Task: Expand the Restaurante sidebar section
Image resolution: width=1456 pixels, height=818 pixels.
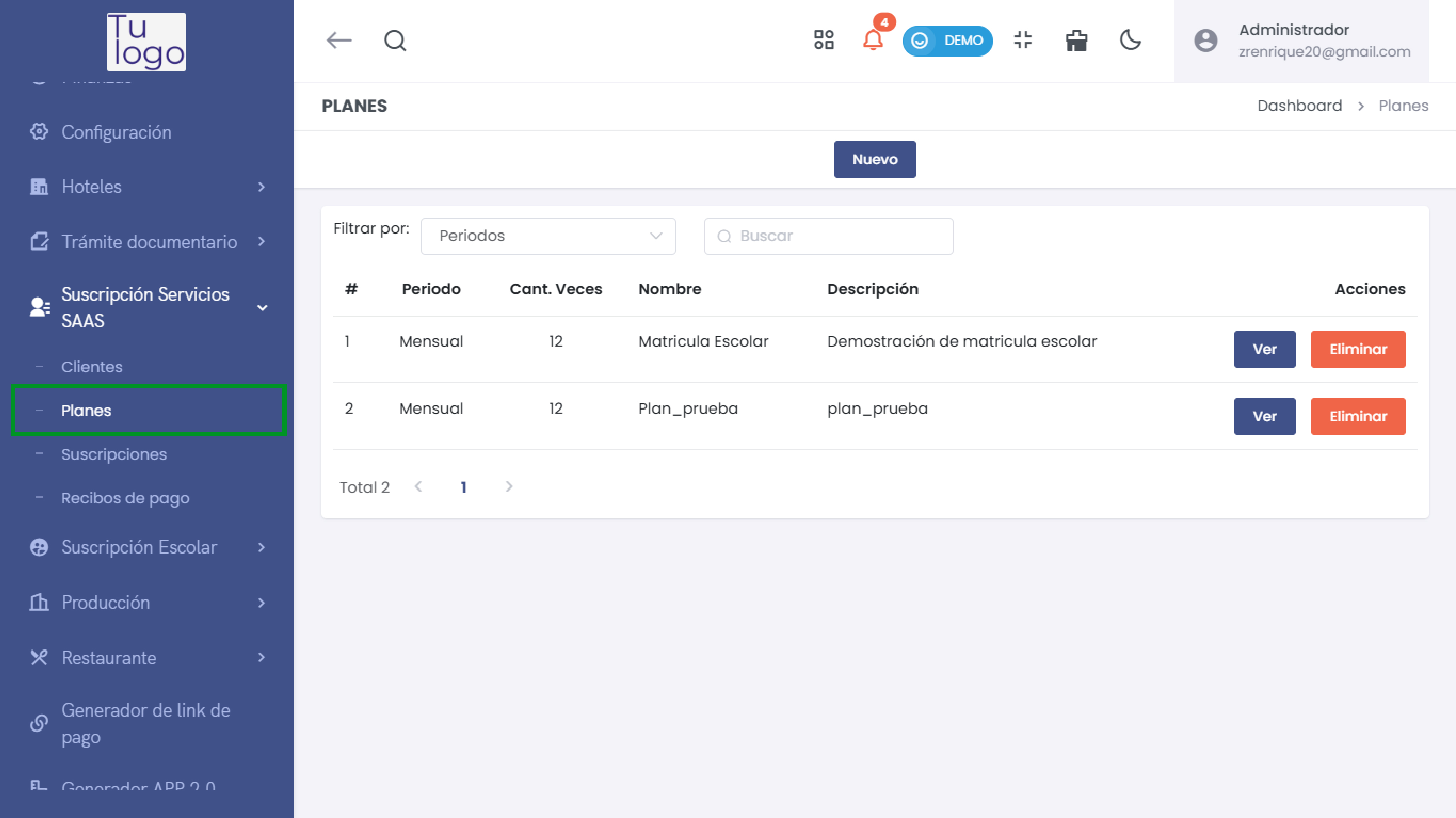Action: (147, 657)
